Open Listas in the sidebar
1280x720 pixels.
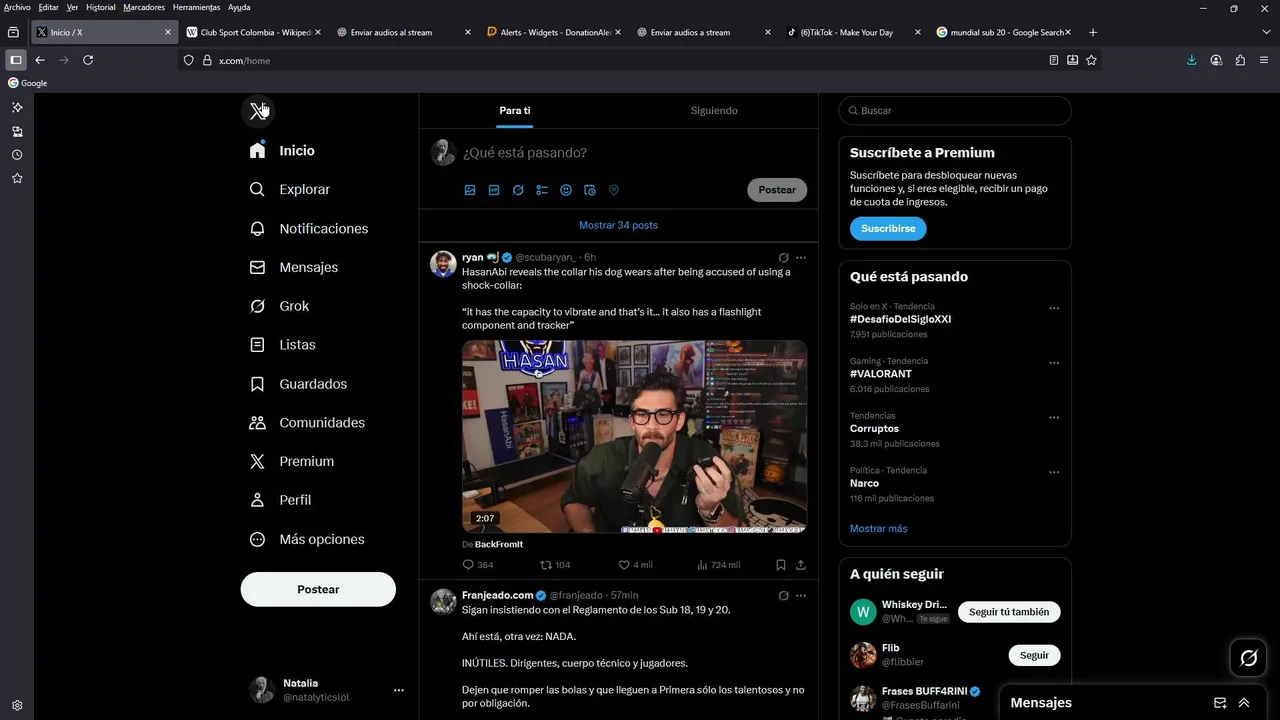click(x=283, y=344)
